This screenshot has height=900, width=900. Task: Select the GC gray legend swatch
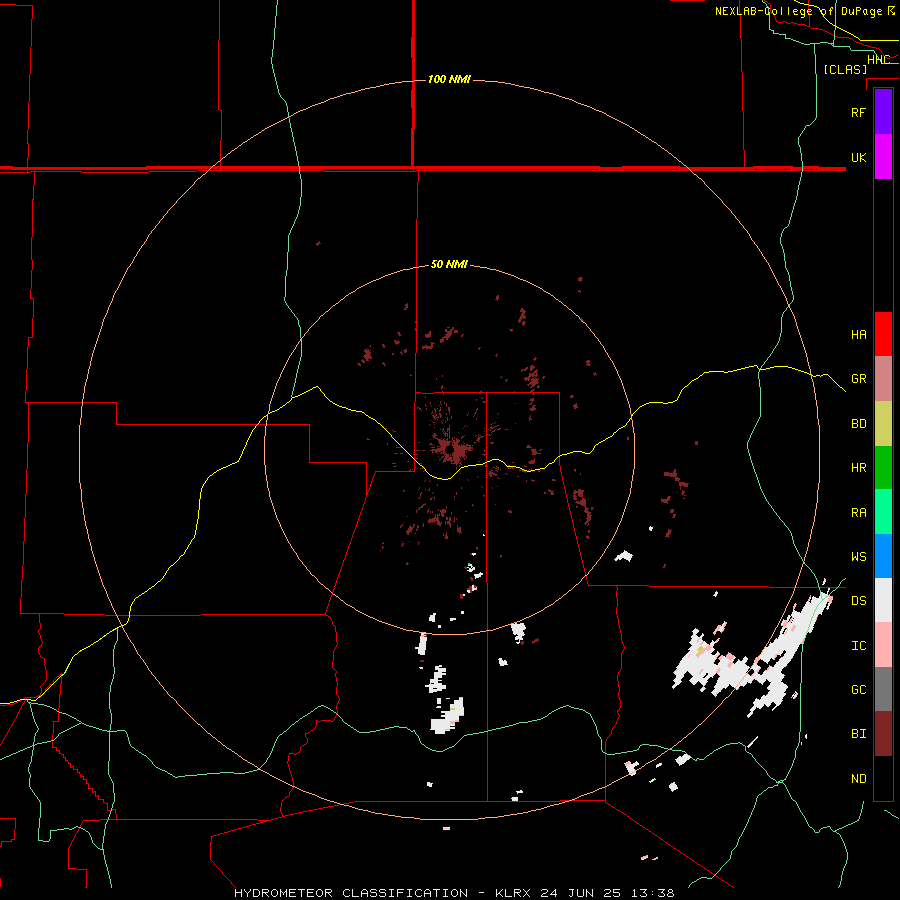coord(883,689)
